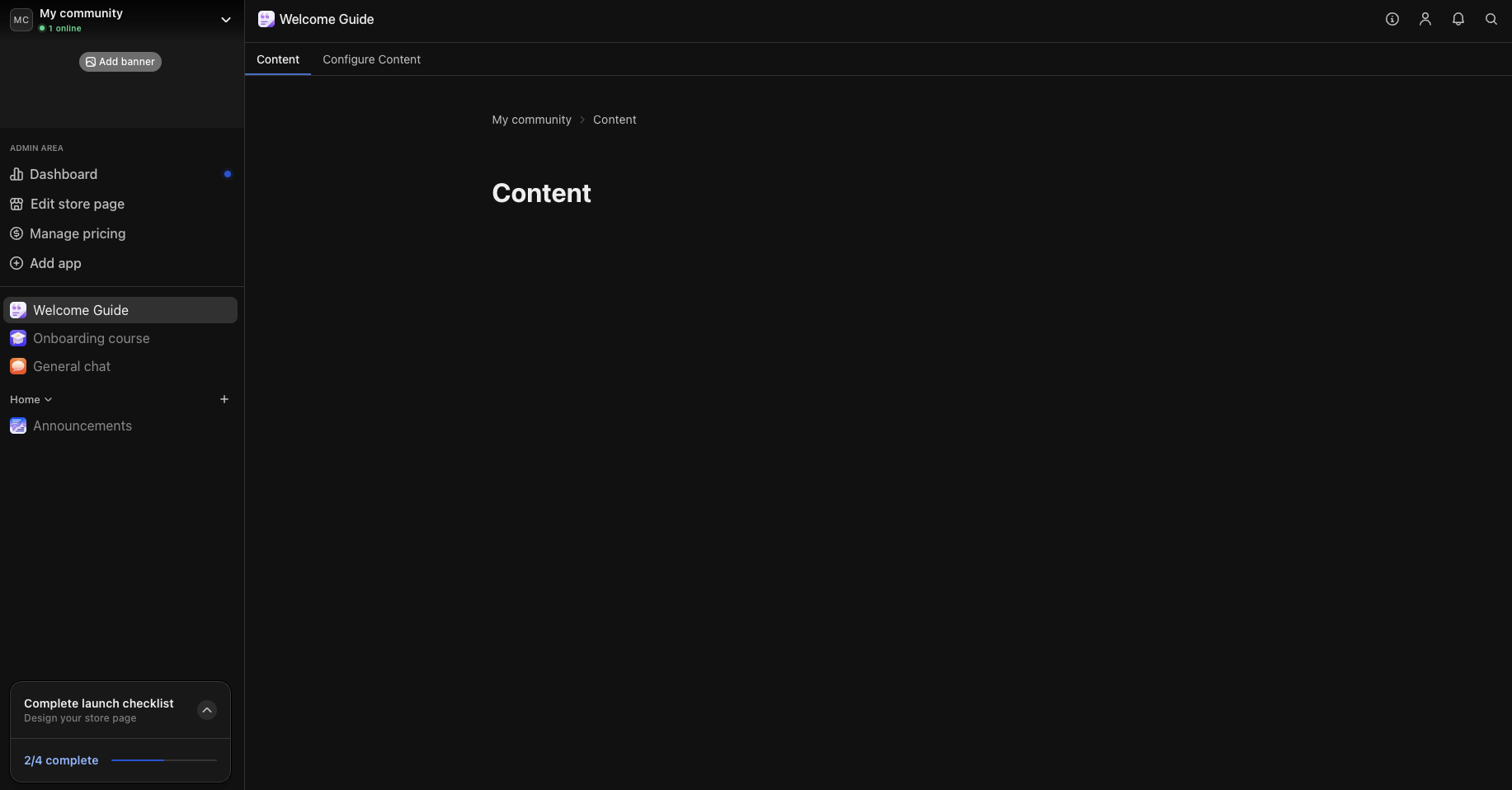Viewport: 1512px width, 790px height.
Task: Open the account profile icon
Action: [1425, 18]
